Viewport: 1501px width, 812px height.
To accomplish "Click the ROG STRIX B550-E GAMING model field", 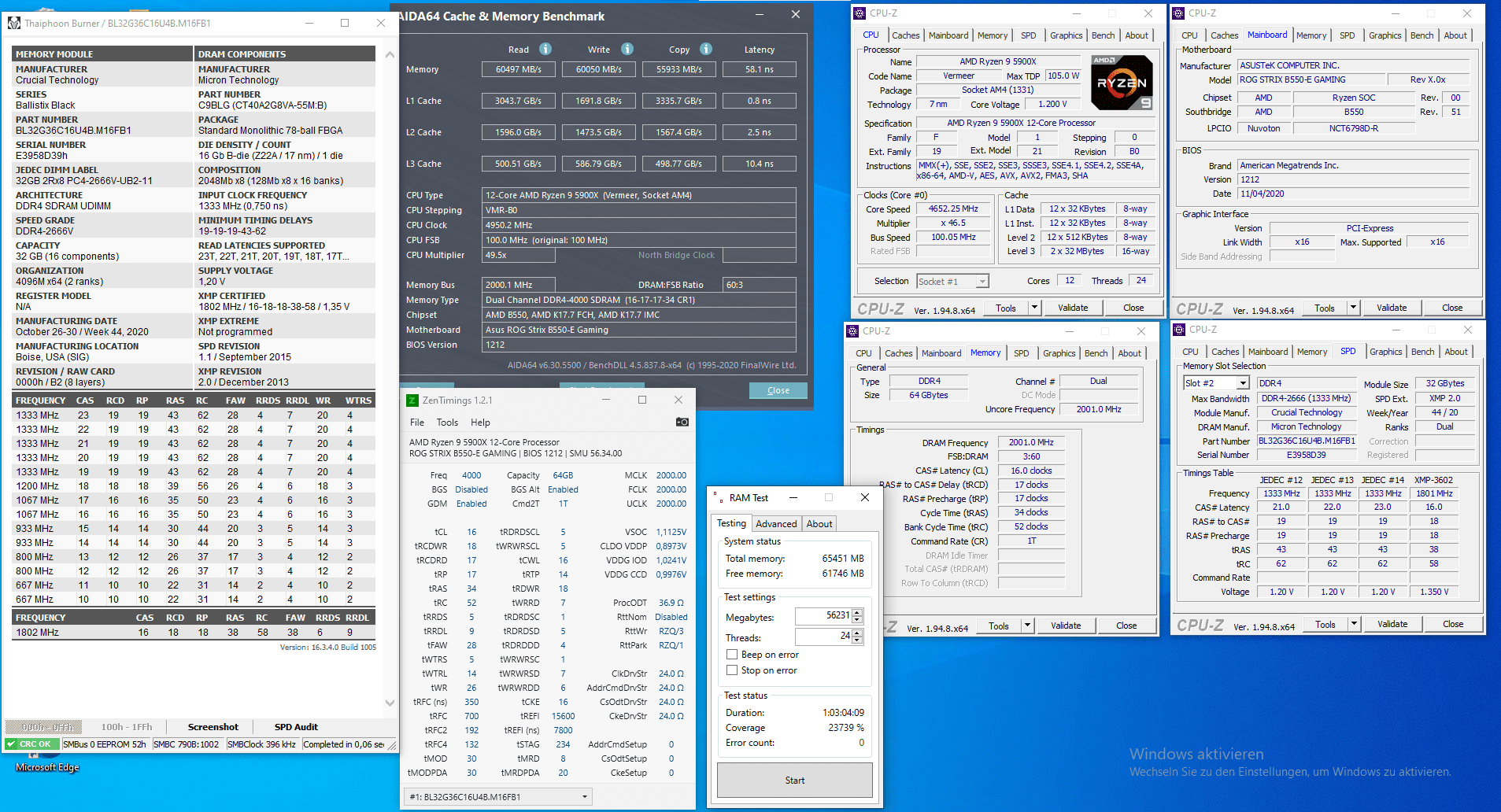I will coord(1311,79).
